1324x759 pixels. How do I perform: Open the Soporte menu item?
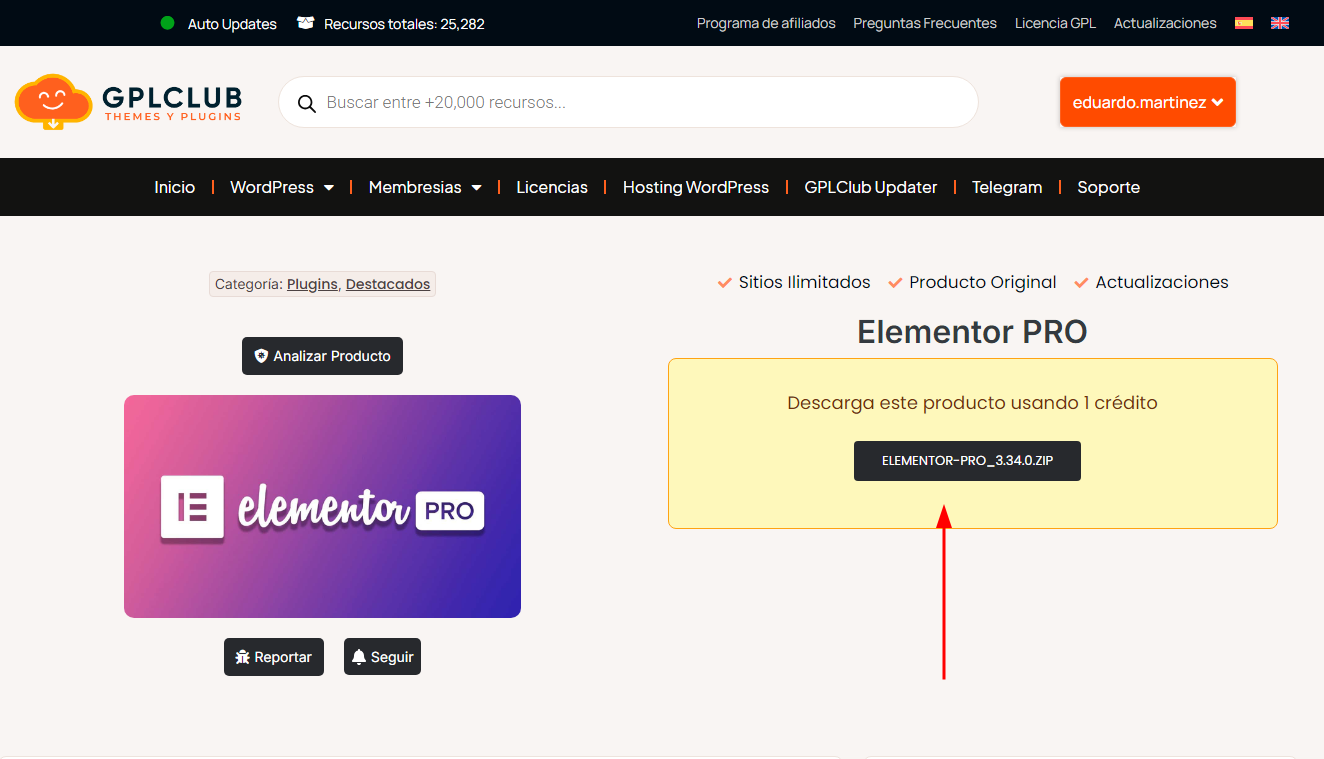pos(1109,187)
